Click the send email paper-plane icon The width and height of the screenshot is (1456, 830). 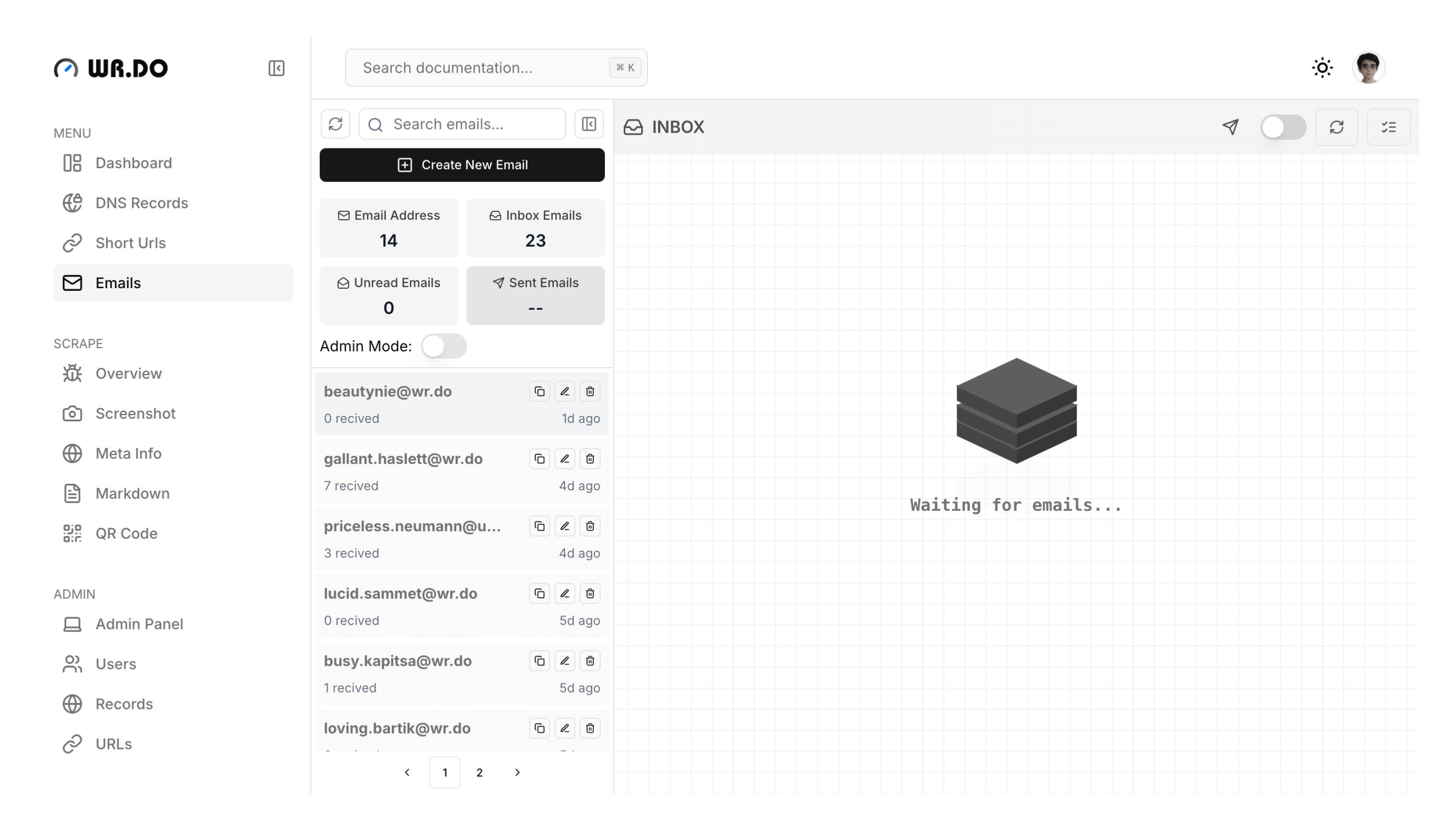[1230, 127]
